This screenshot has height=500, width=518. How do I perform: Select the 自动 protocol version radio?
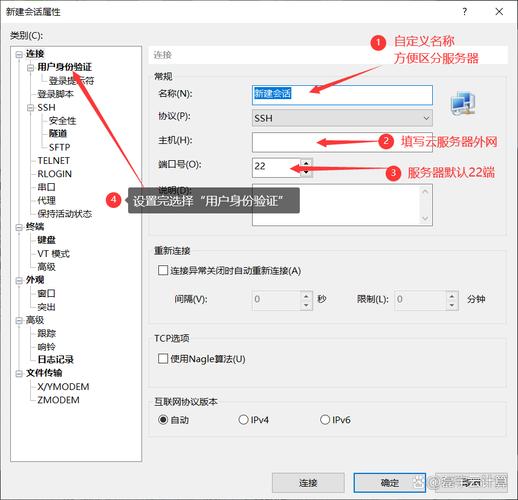(x=163, y=419)
